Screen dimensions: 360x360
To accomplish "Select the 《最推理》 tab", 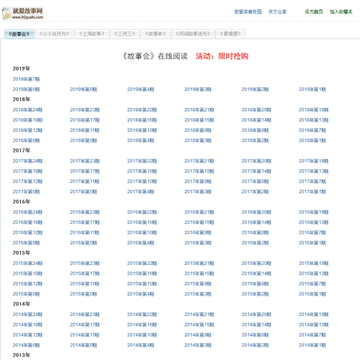I will (231, 34).
